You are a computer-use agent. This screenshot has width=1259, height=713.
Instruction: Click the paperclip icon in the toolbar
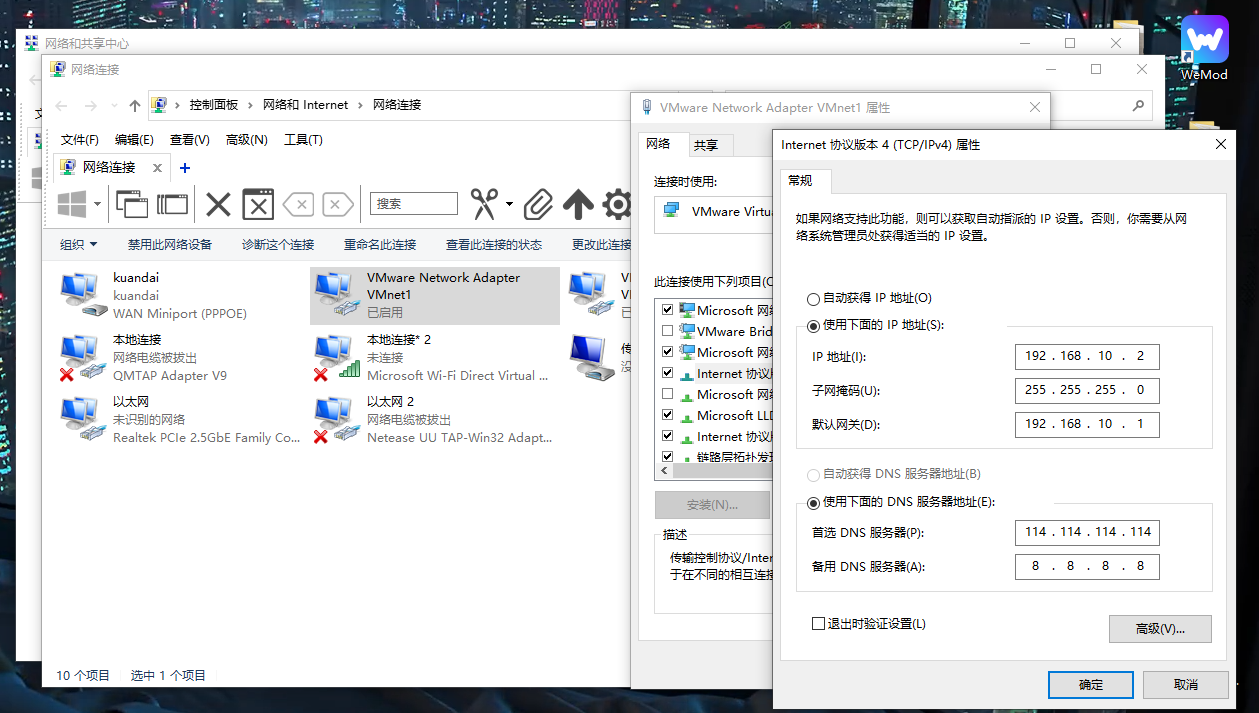coord(538,204)
